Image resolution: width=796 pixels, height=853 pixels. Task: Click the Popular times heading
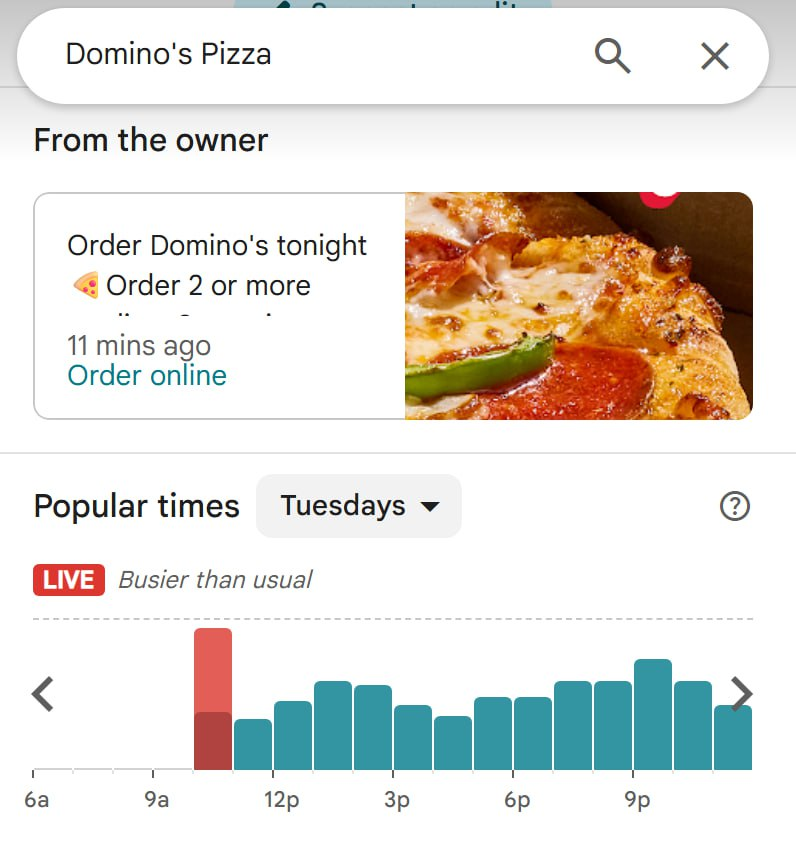click(x=137, y=506)
